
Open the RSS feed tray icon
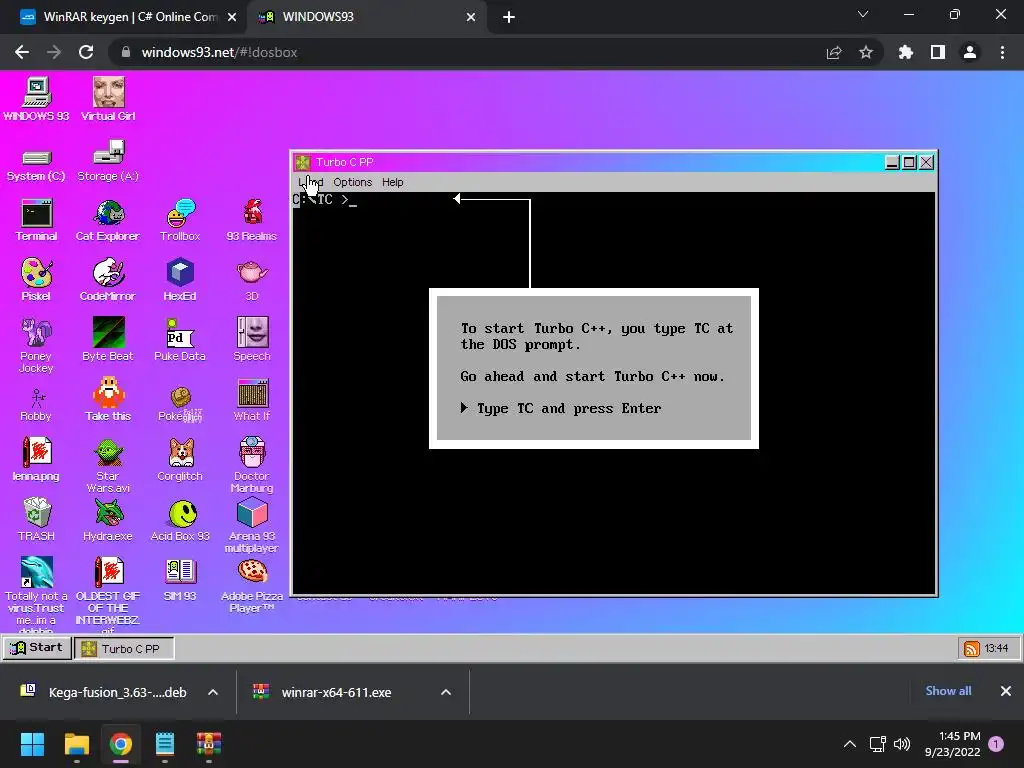[972, 648]
